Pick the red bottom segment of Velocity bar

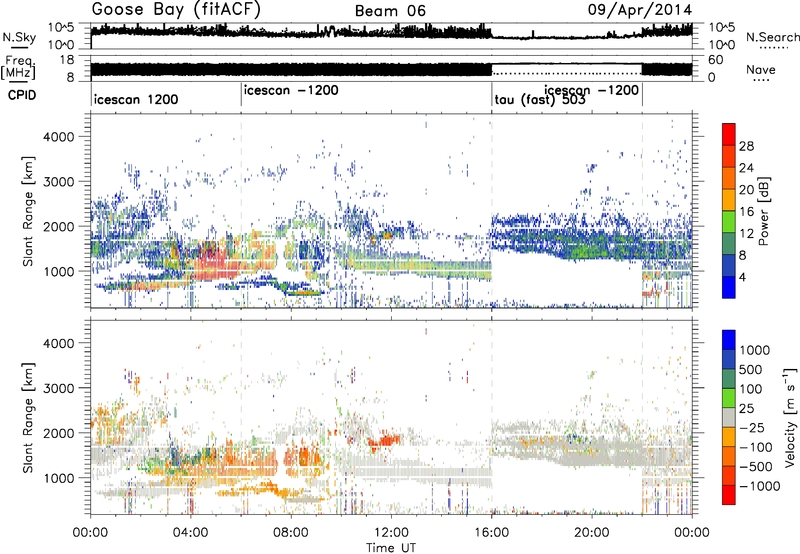coord(729,494)
